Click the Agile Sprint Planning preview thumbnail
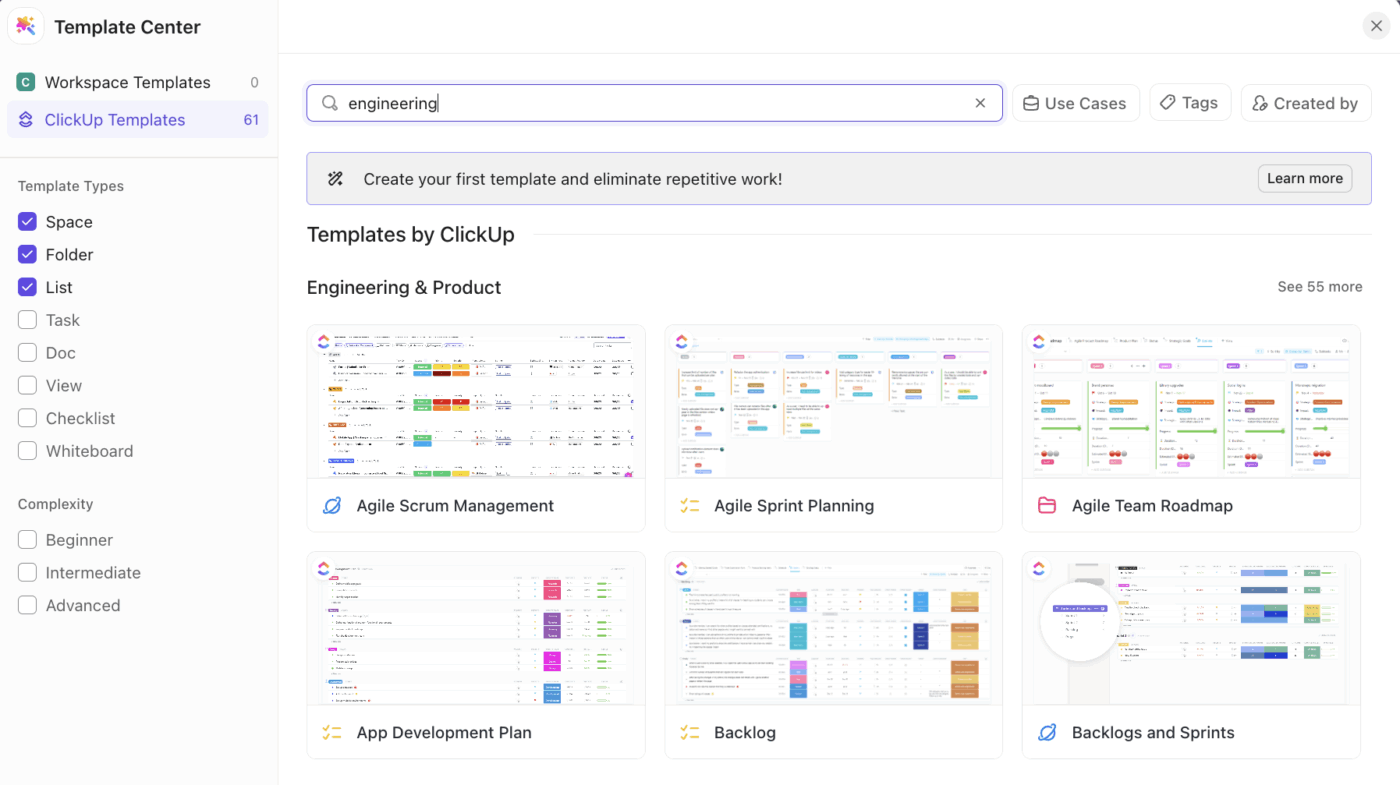This screenshot has height=785, width=1400. (x=833, y=402)
